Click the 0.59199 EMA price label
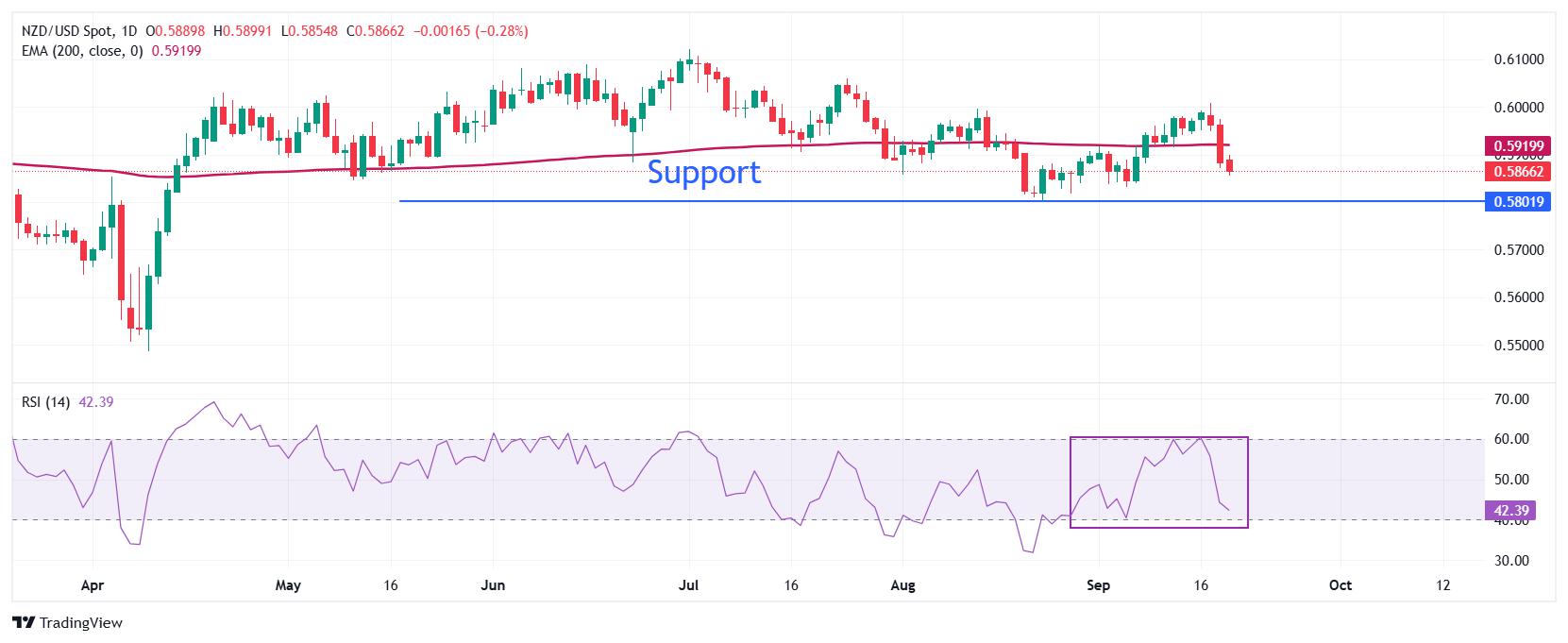1568x643 pixels. (1517, 145)
